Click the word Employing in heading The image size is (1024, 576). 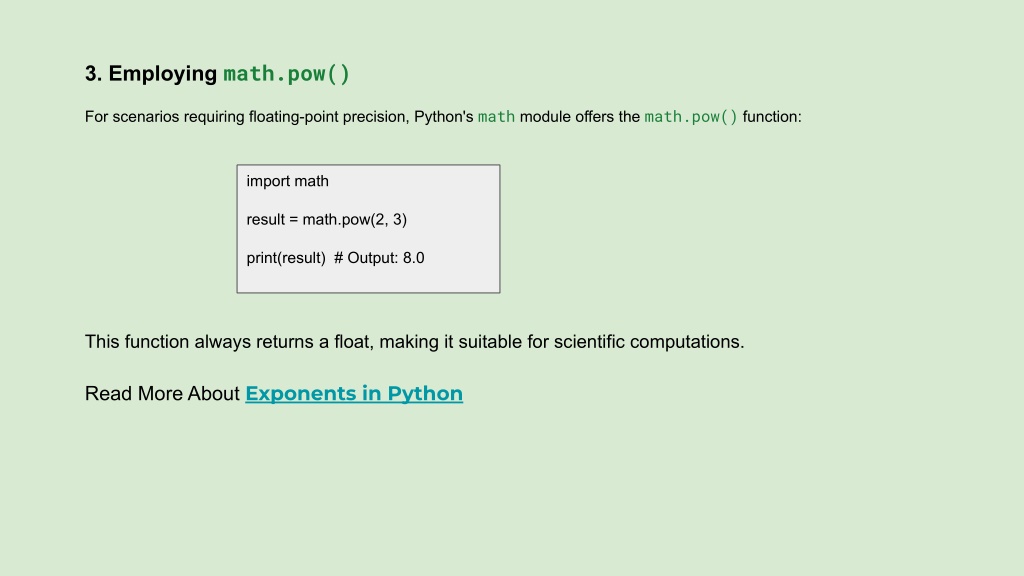163,74
